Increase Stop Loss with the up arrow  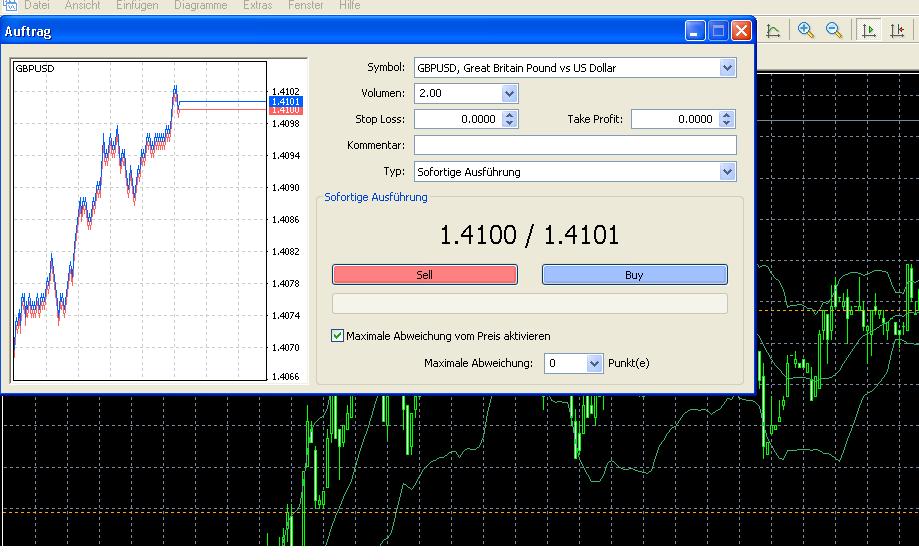pos(510,115)
